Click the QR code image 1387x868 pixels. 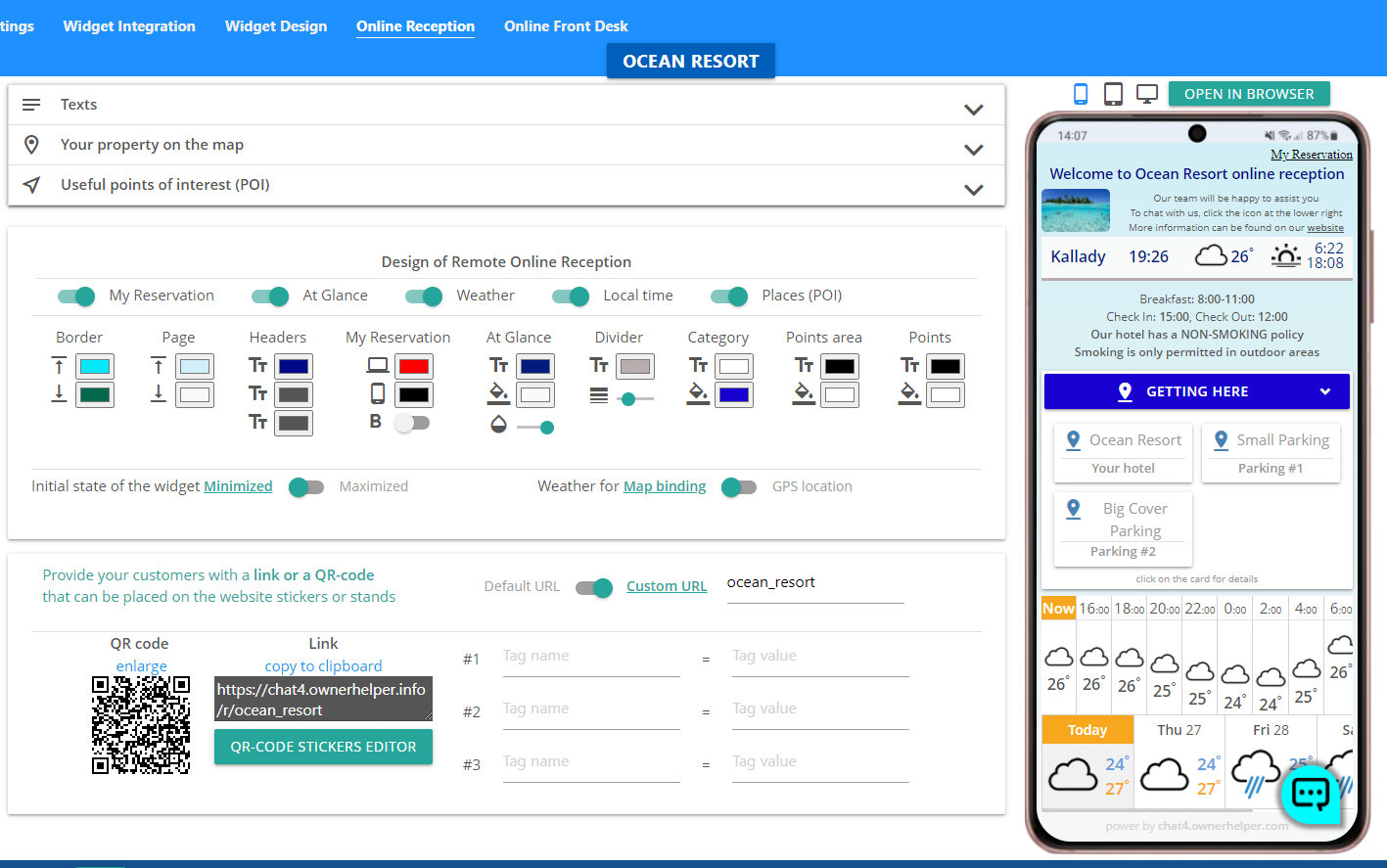click(141, 725)
